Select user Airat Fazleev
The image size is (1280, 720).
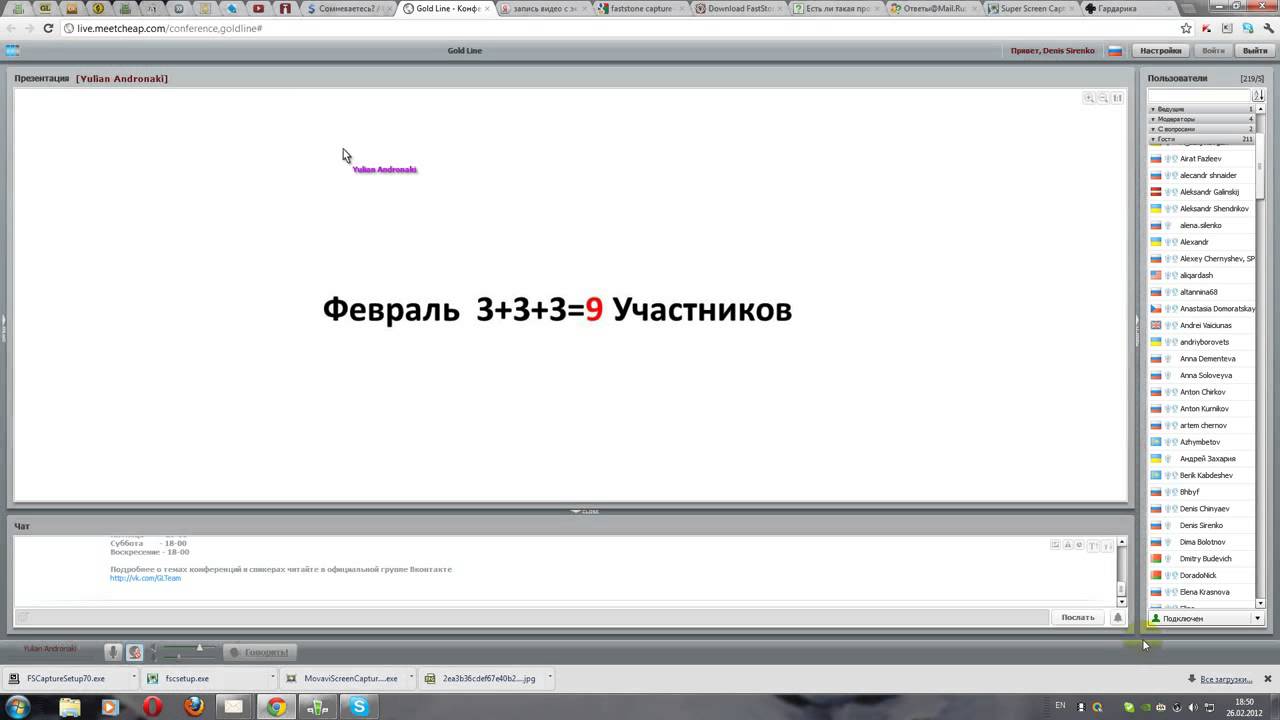pos(1200,158)
